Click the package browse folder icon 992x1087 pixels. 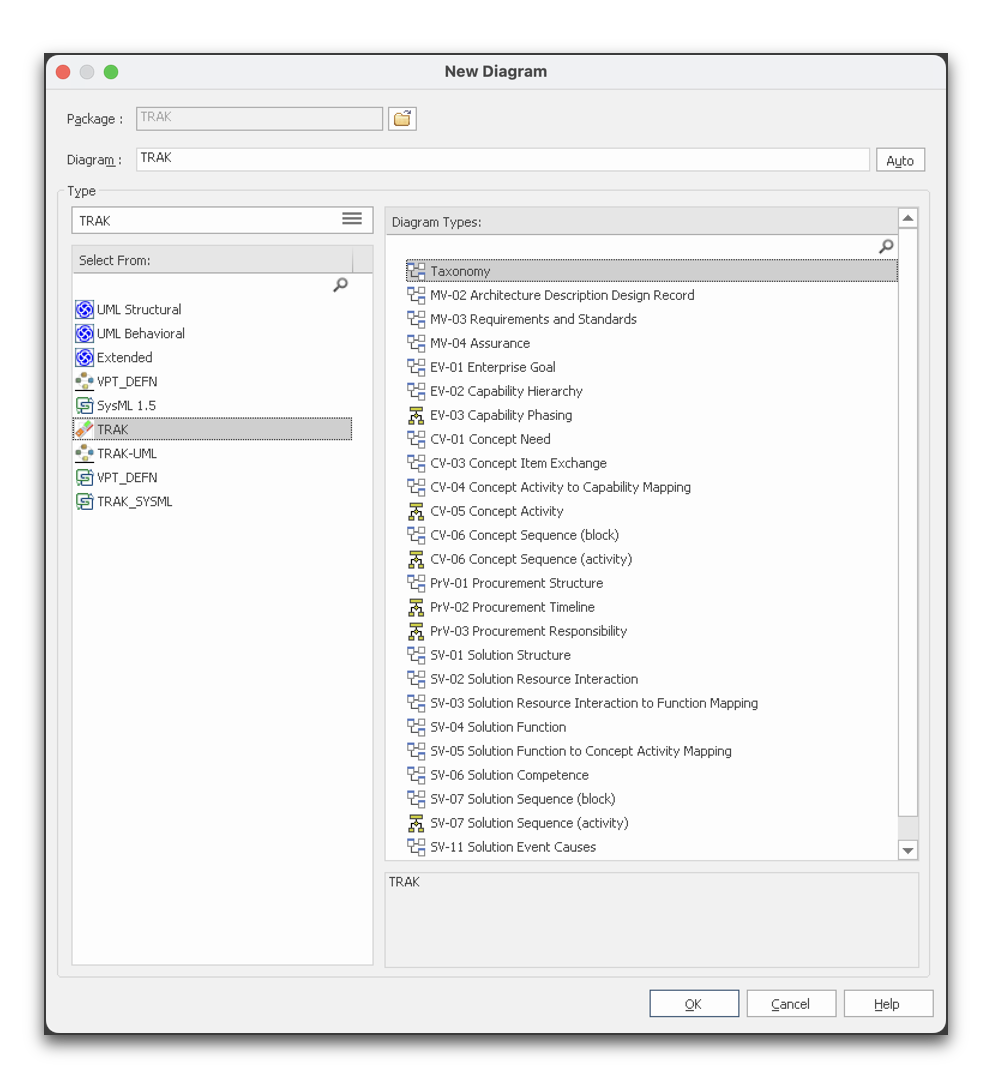click(402, 119)
